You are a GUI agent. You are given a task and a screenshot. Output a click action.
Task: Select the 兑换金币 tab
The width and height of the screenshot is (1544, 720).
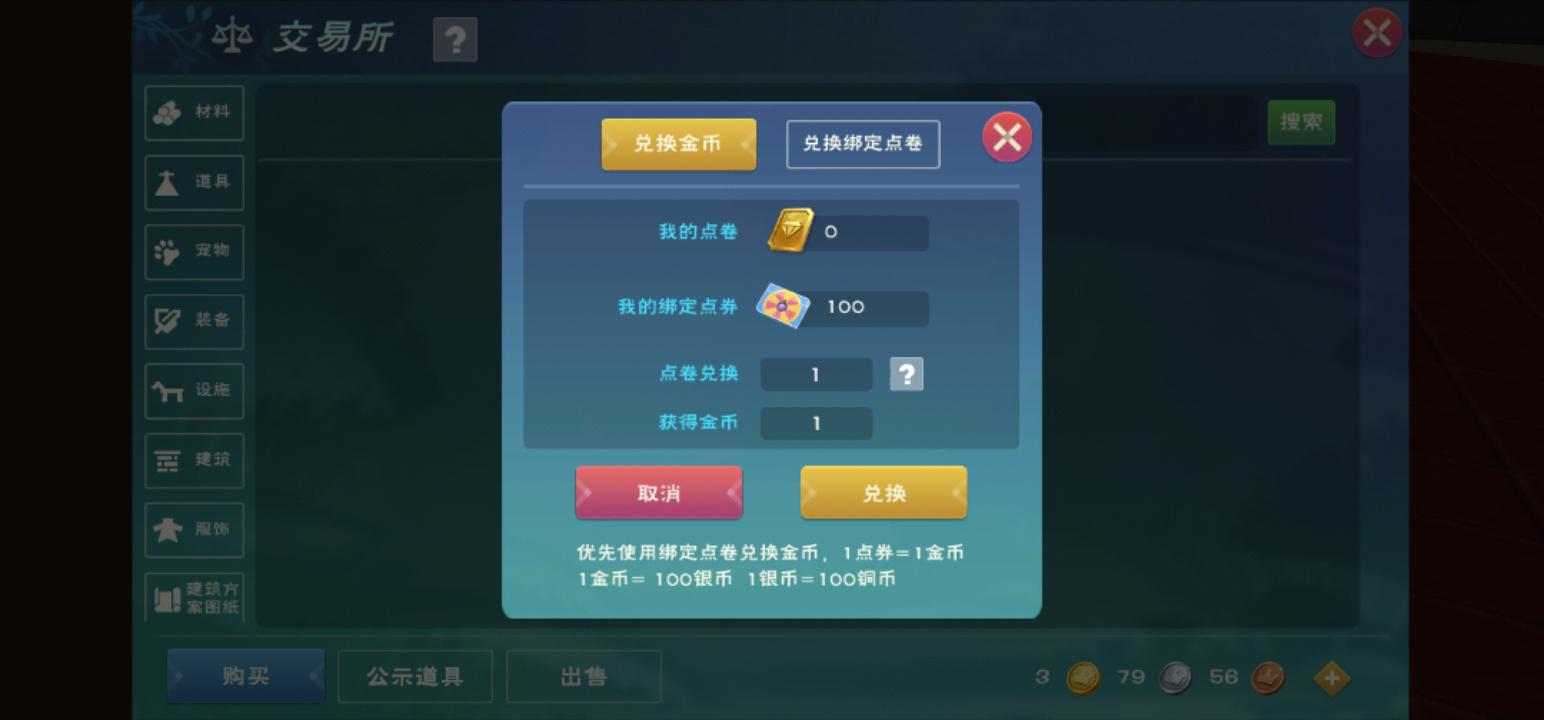point(678,144)
